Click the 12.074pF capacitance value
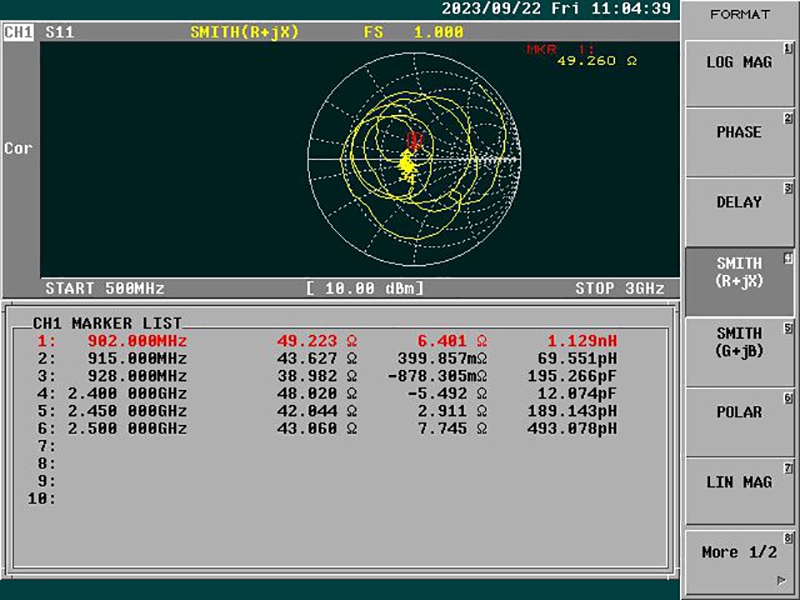This screenshot has height=600, width=800. [577, 393]
